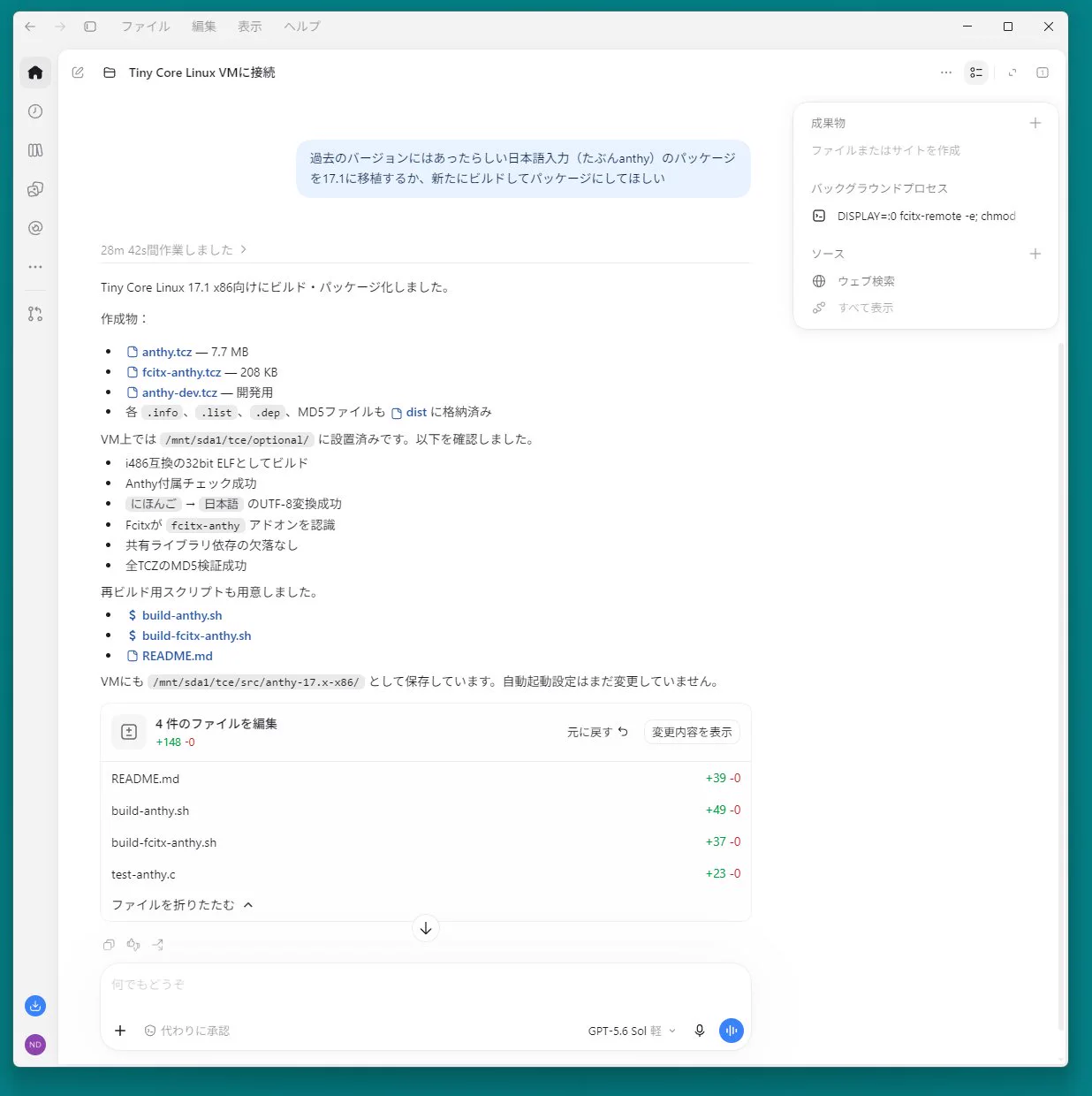Click the Tiny Core Linux VMに接続 title
Image resolution: width=1092 pixels, height=1096 pixels.
(x=202, y=72)
